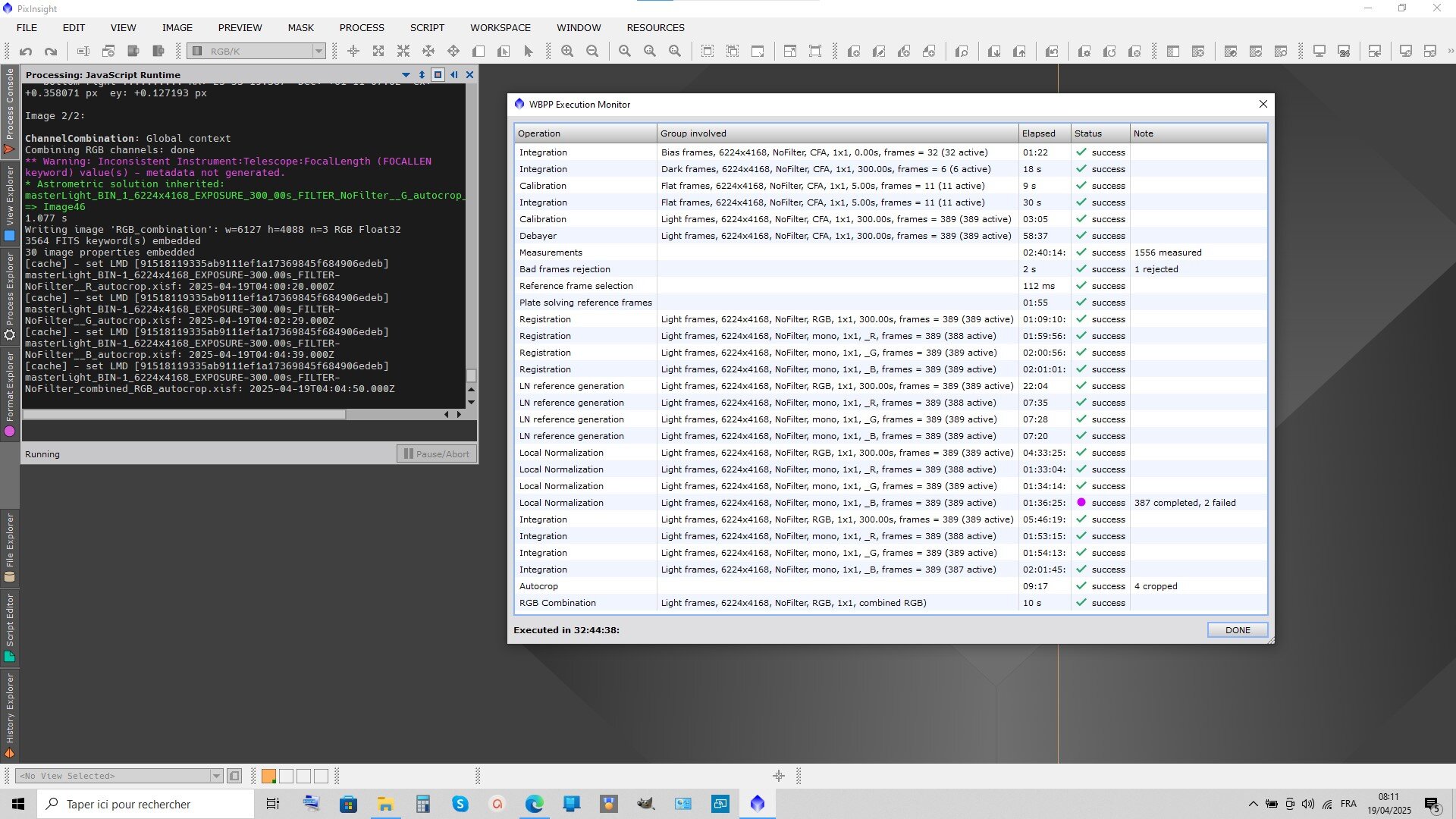Open the RGB/K channel dropdown
The width and height of the screenshot is (1456, 819).
click(318, 52)
